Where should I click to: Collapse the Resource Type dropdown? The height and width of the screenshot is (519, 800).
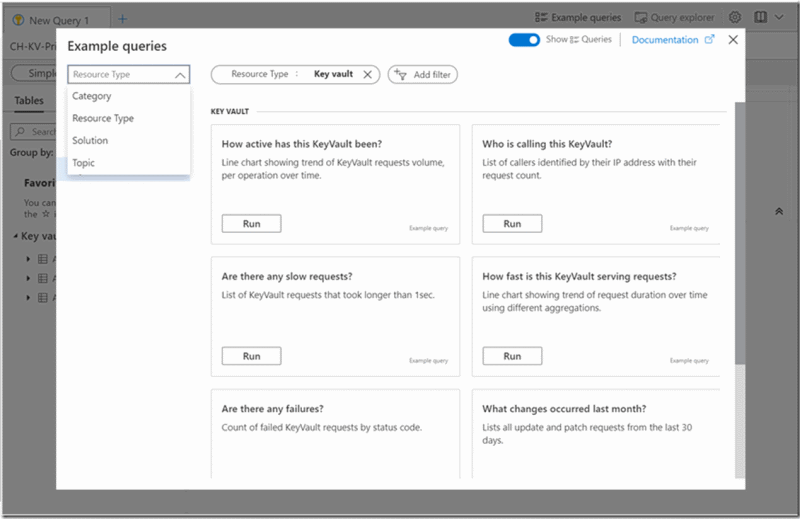(x=180, y=75)
